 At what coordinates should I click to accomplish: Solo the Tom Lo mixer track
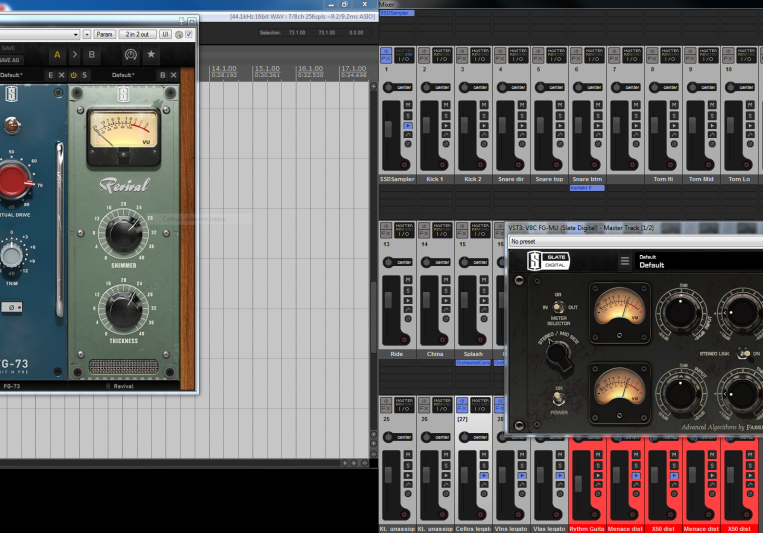(x=749, y=115)
